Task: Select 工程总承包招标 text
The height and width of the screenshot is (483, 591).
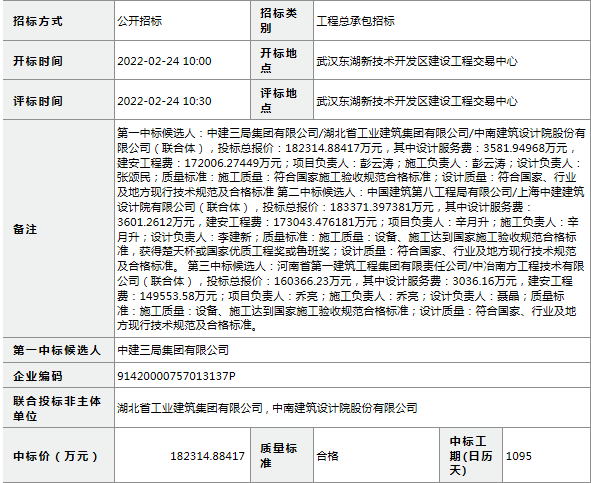Action: pos(355,21)
